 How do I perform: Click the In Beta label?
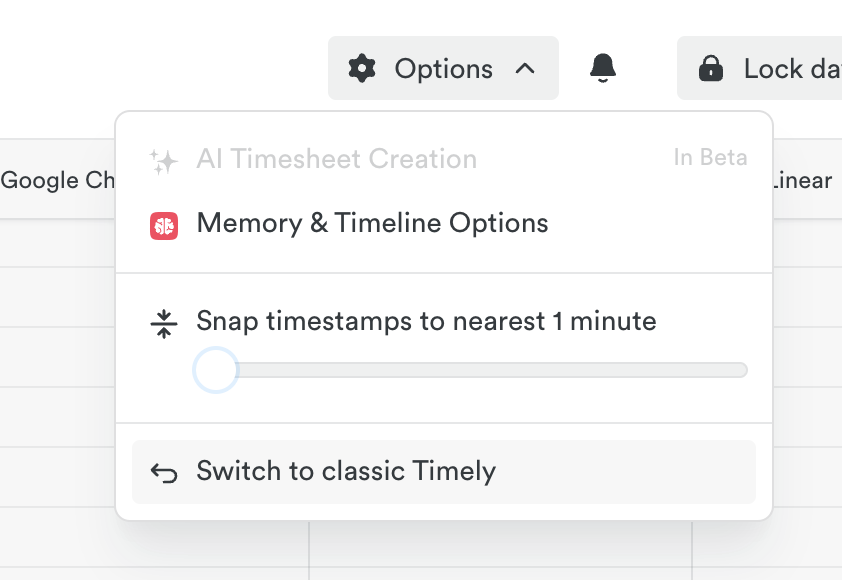point(710,157)
